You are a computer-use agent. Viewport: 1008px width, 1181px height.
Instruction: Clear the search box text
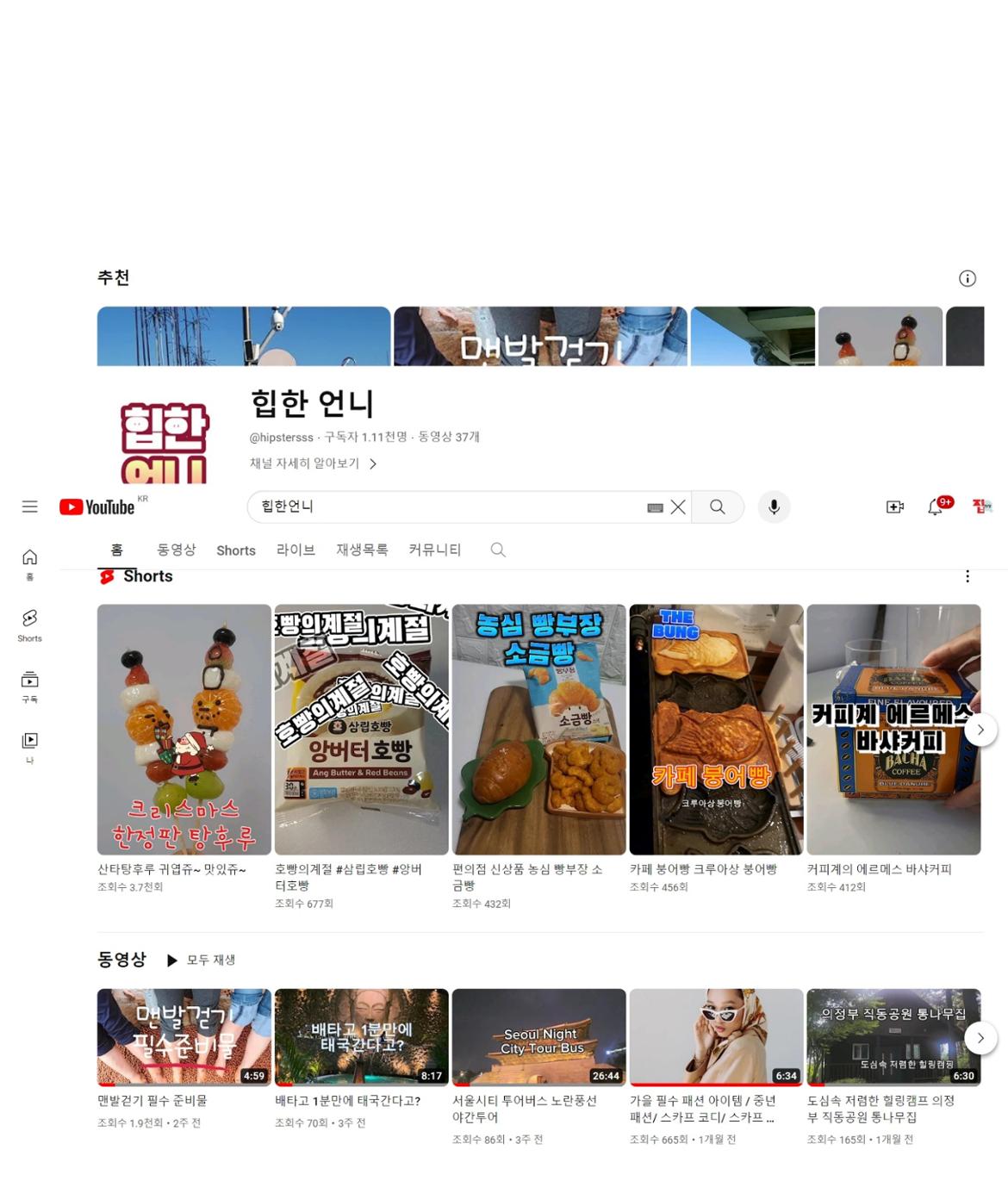(x=679, y=507)
